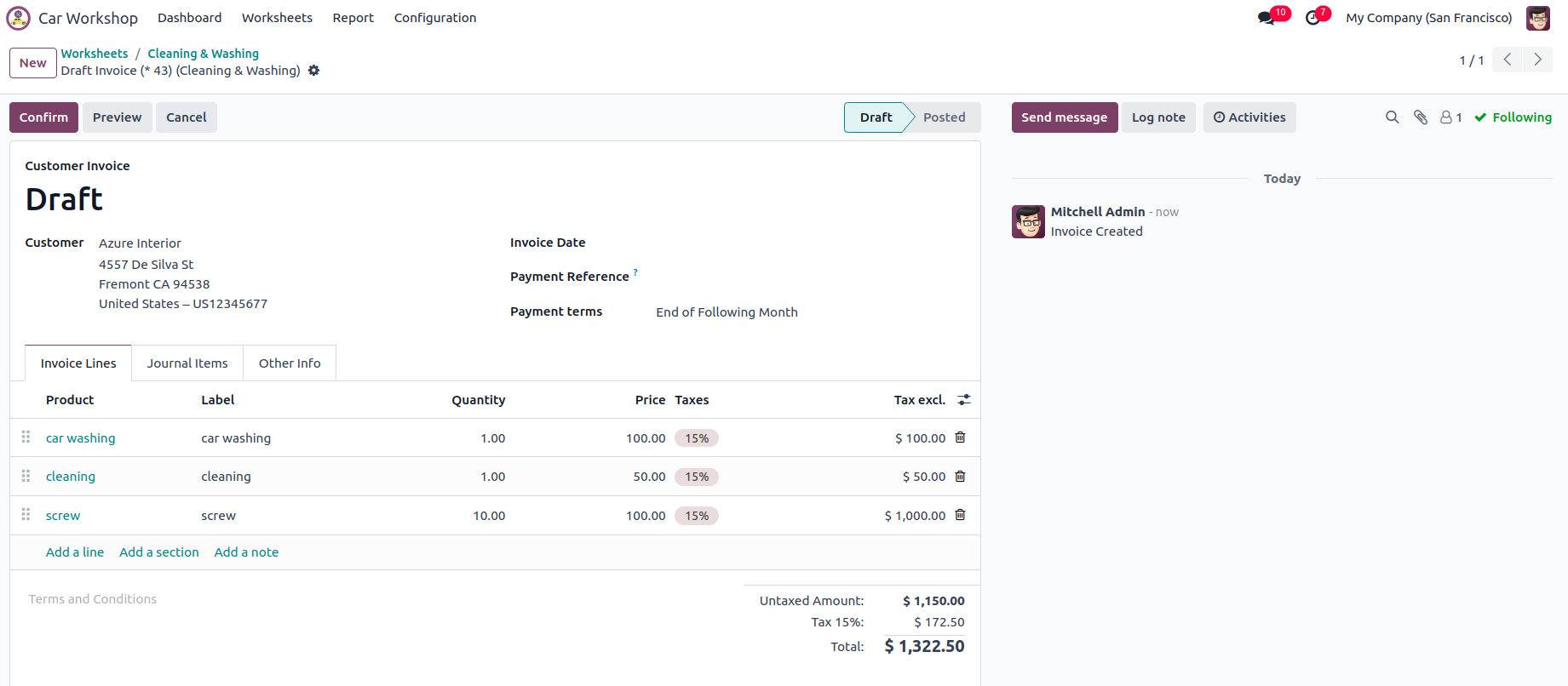Image resolution: width=1568 pixels, height=686 pixels.
Task: Toggle the Following subscription status
Action: 1513,117
